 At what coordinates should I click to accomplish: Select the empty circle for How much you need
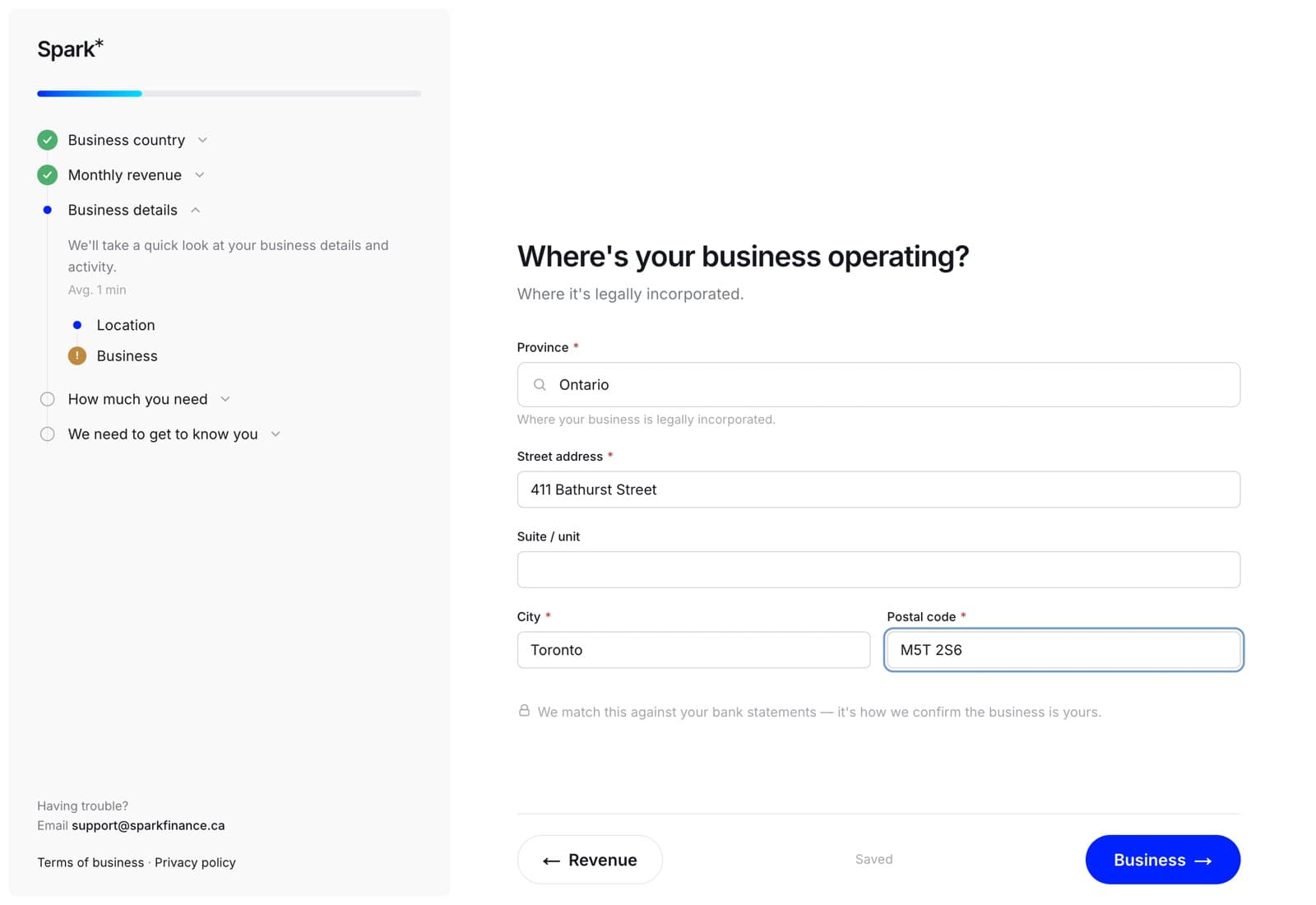[x=48, y=399]
